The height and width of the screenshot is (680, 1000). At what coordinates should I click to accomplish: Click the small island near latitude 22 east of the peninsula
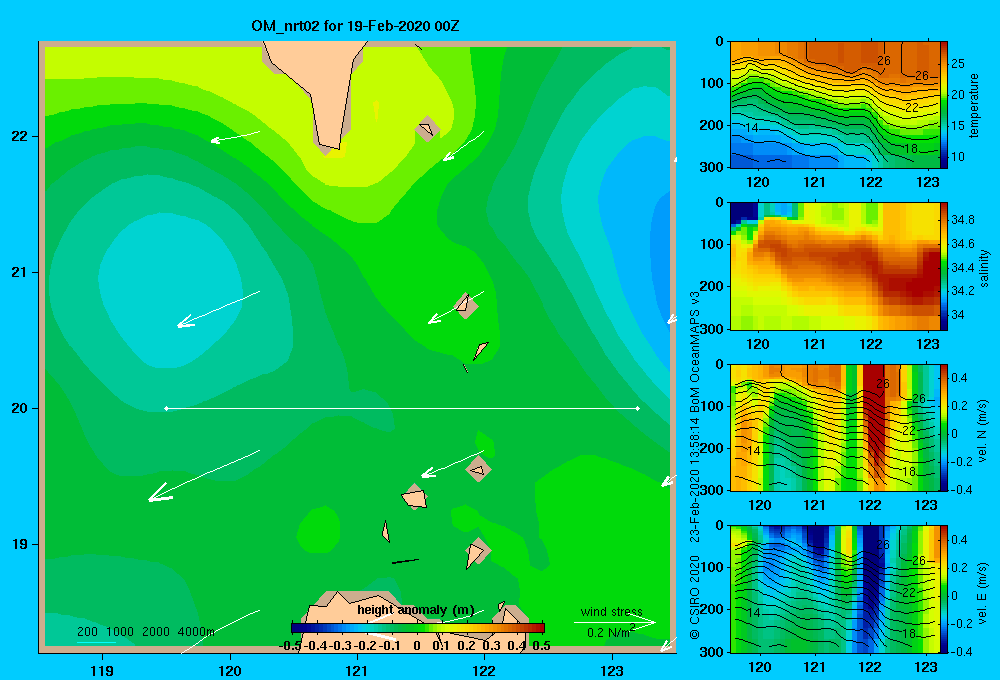point(427,129)
